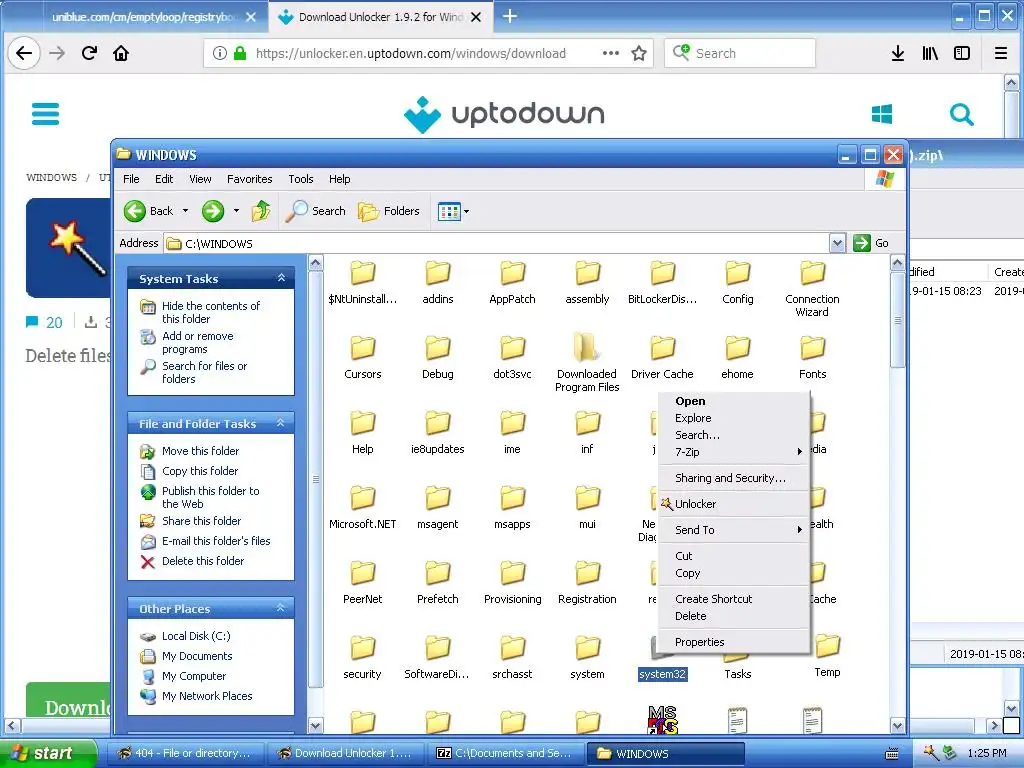Bookmark this page with the star icon
Image resolution: width=1024 pixels, height=768 pixels.
pos(639,53)
